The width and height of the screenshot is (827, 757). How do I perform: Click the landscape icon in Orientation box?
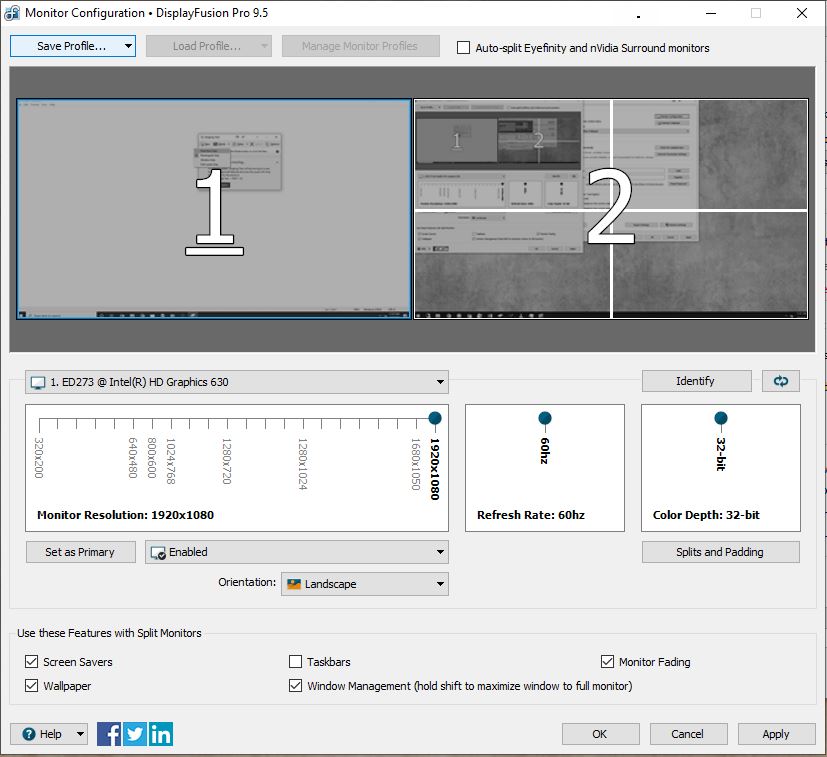tap(293, 584)
